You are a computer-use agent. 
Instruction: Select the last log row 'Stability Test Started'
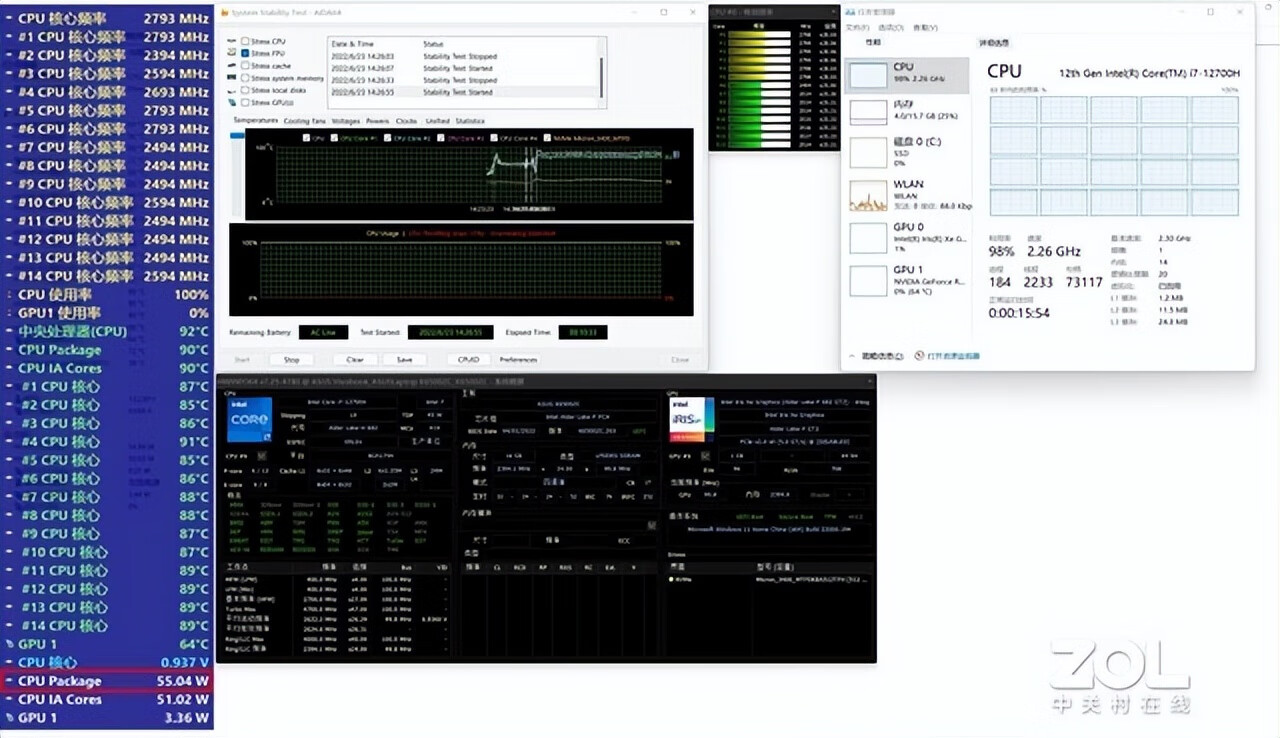point(462,92)
